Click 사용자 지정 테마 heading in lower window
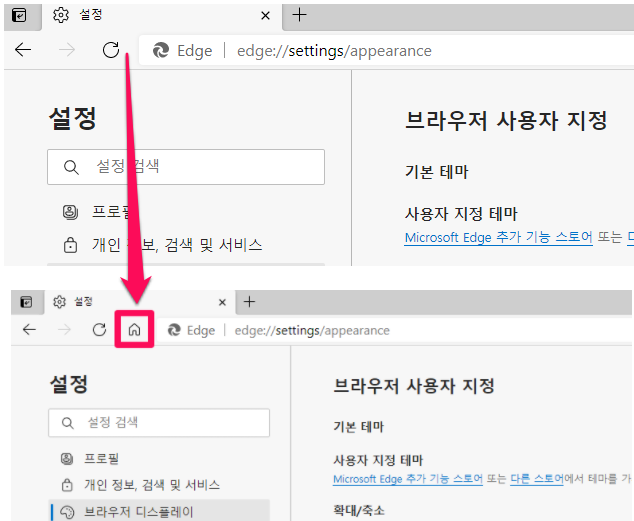Viewport: 634px width, 521px height. click(x=378, y=460)
